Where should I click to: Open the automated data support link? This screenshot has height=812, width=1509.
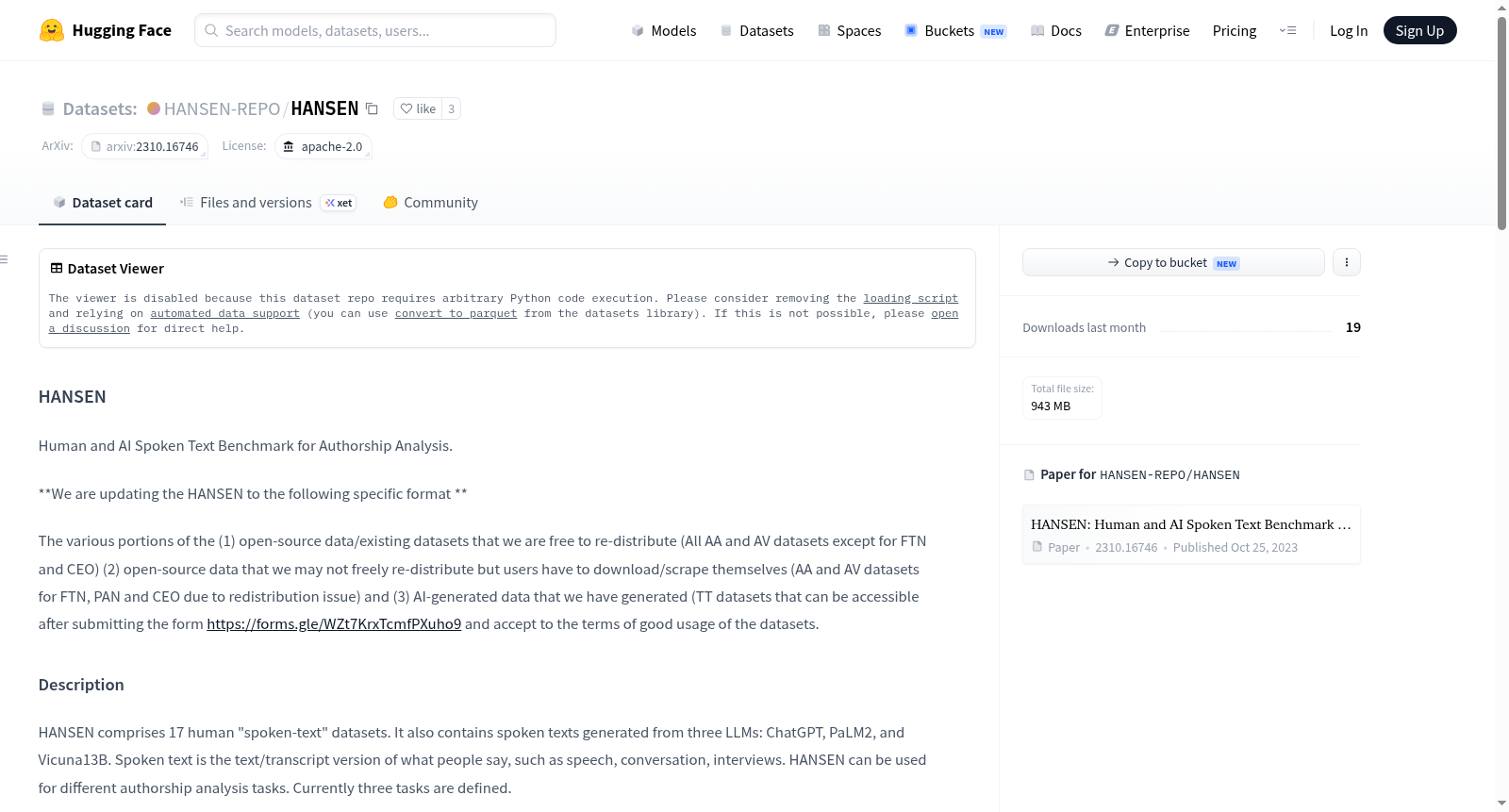tap(224, 313)
